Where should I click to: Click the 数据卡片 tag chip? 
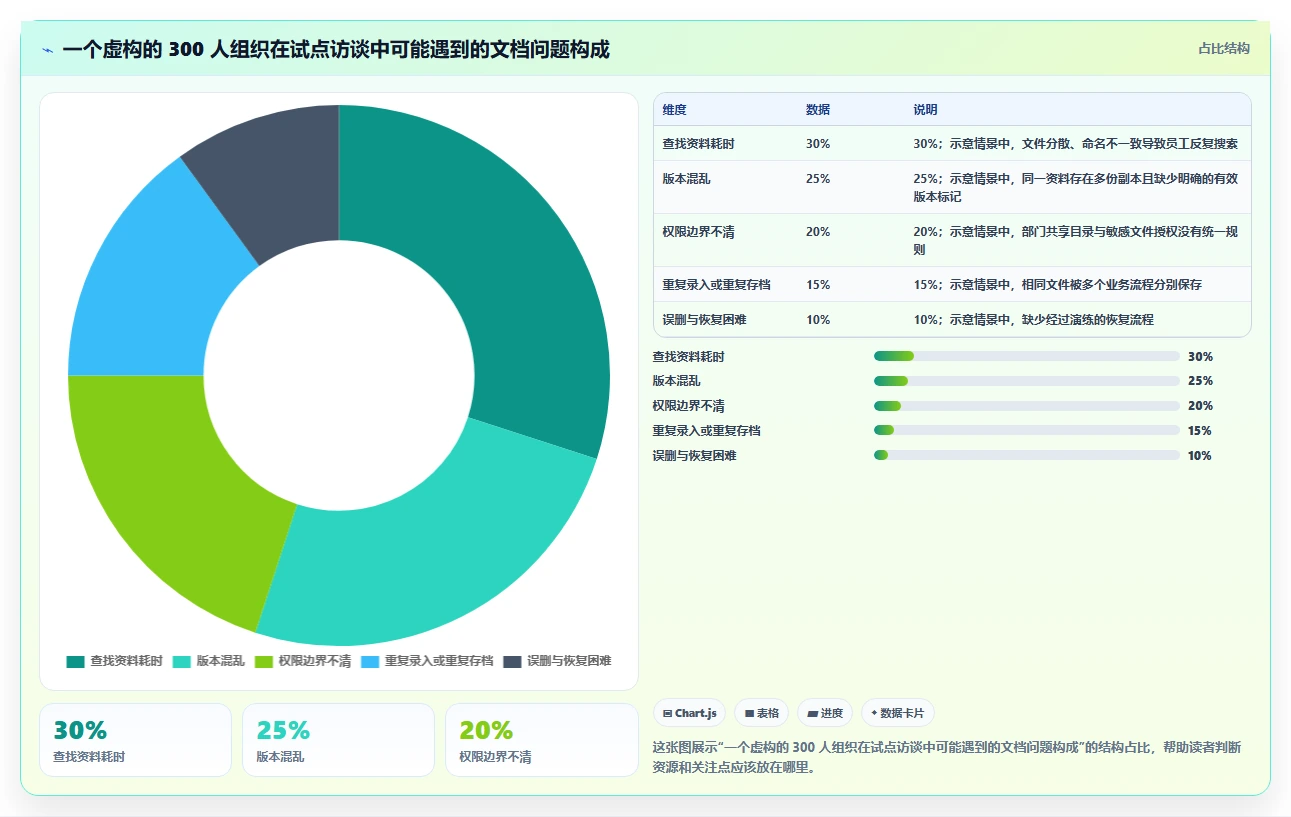tap(897, 713)
